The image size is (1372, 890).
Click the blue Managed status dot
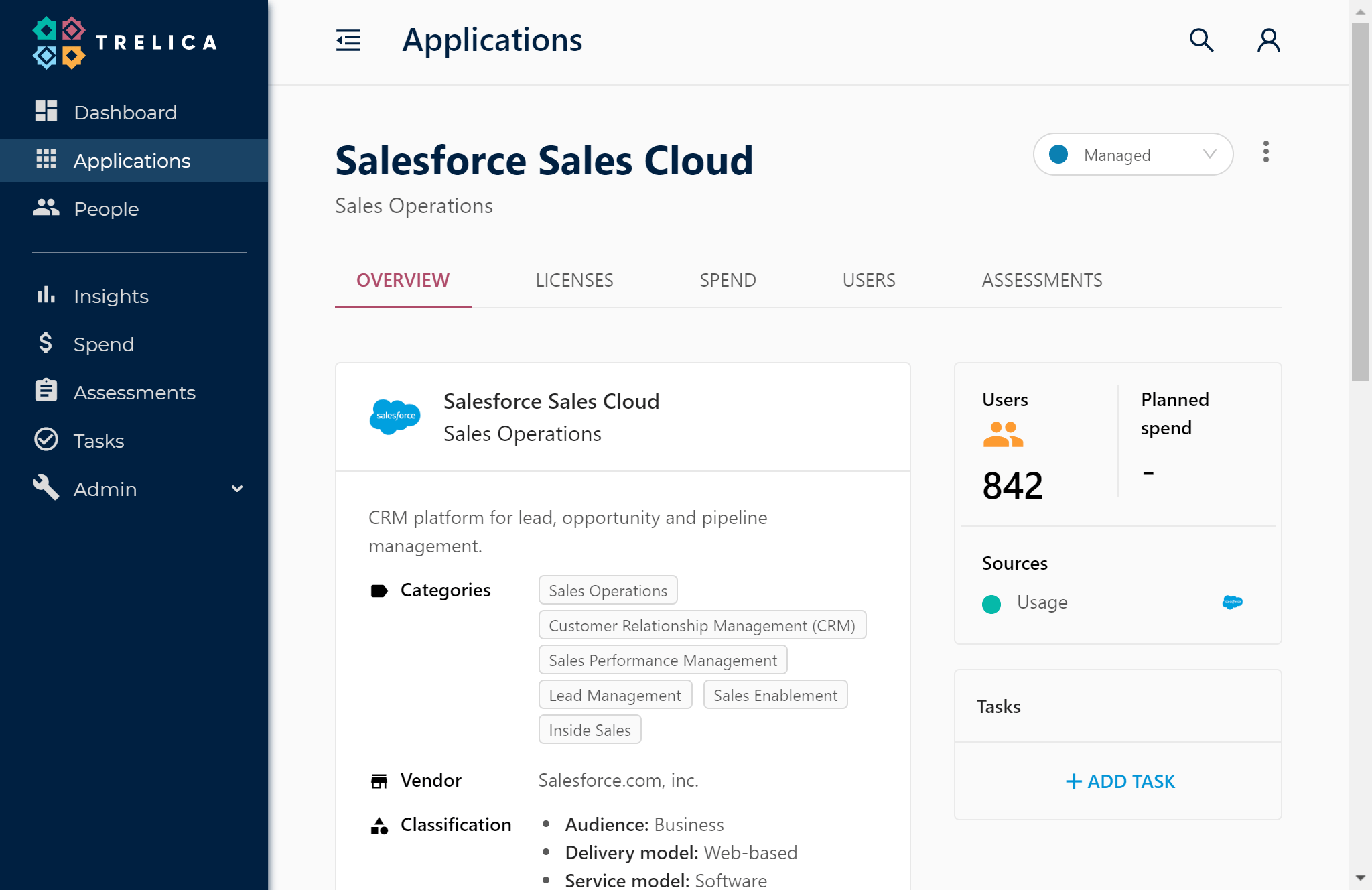(x=1058, y=155)
